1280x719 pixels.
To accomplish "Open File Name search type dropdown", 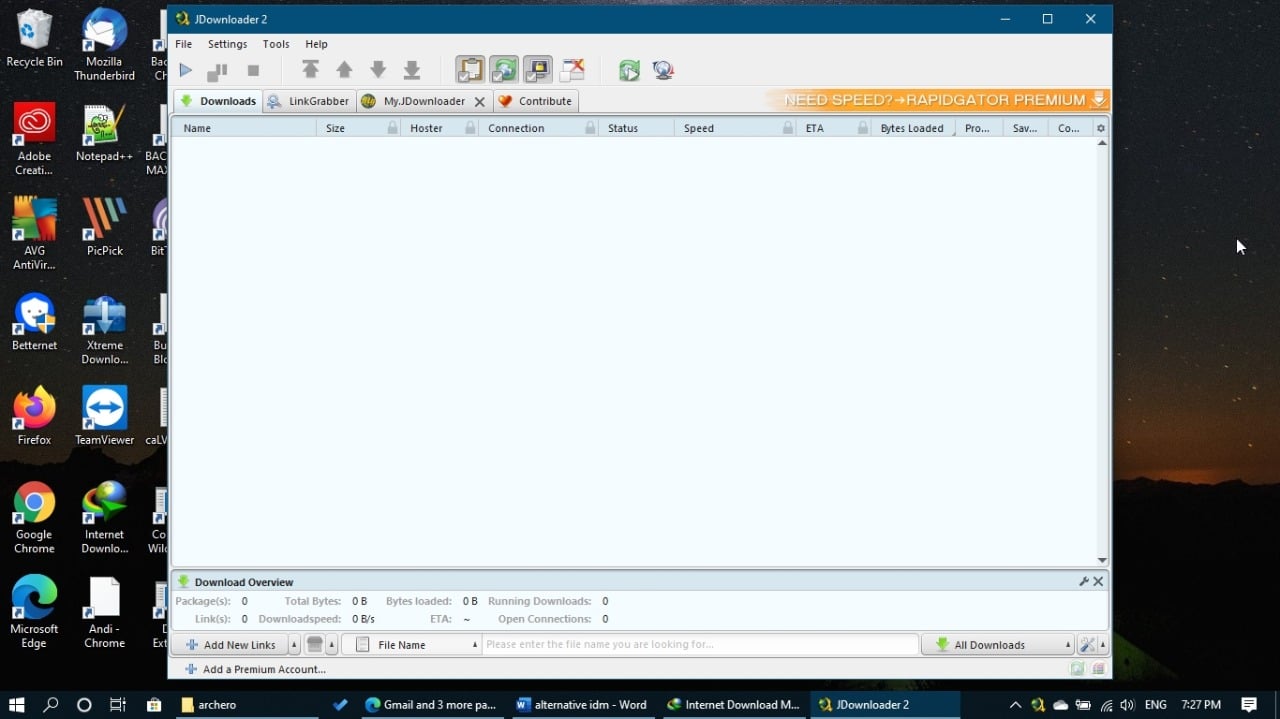I will (411, 645).
